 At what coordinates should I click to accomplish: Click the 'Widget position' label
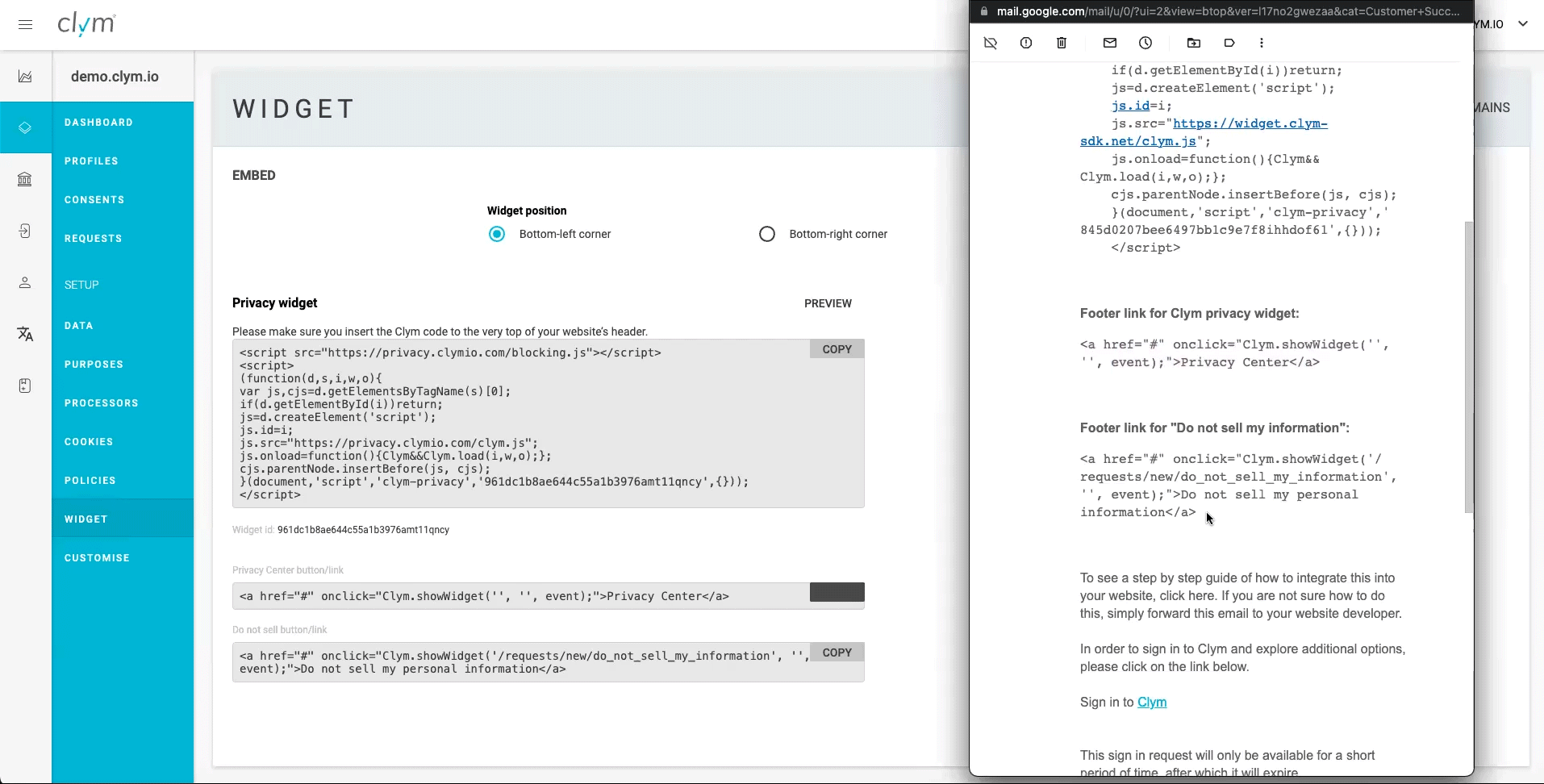coord(527,211)
